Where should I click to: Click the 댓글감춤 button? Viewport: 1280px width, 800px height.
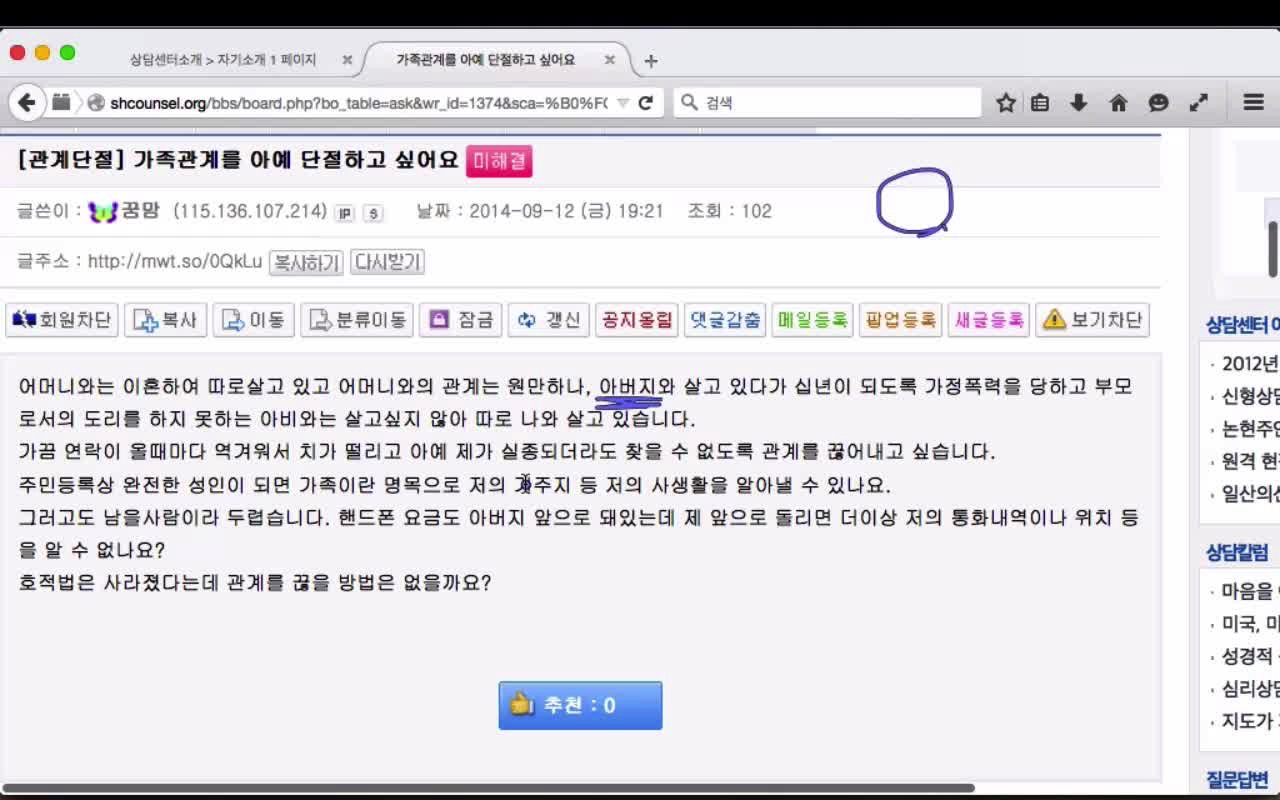tap(725, 320)
